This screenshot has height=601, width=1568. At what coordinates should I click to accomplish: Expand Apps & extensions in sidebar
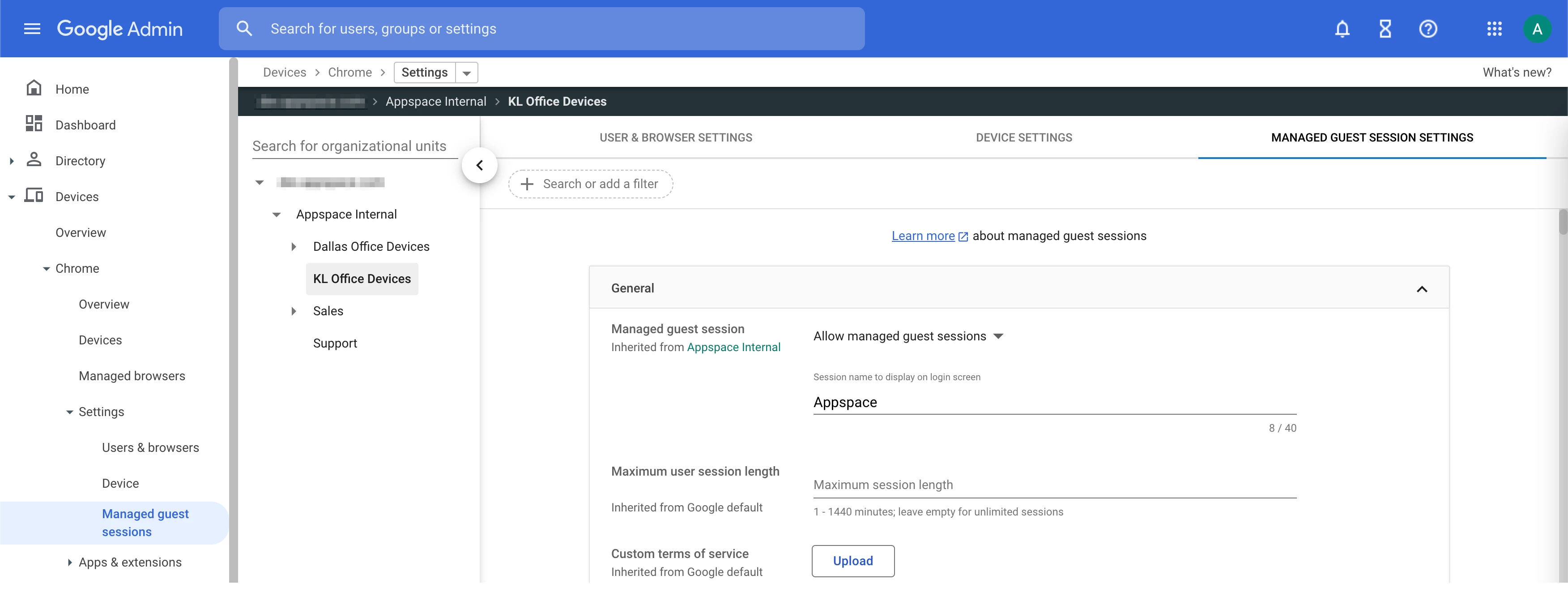point(69,562)
